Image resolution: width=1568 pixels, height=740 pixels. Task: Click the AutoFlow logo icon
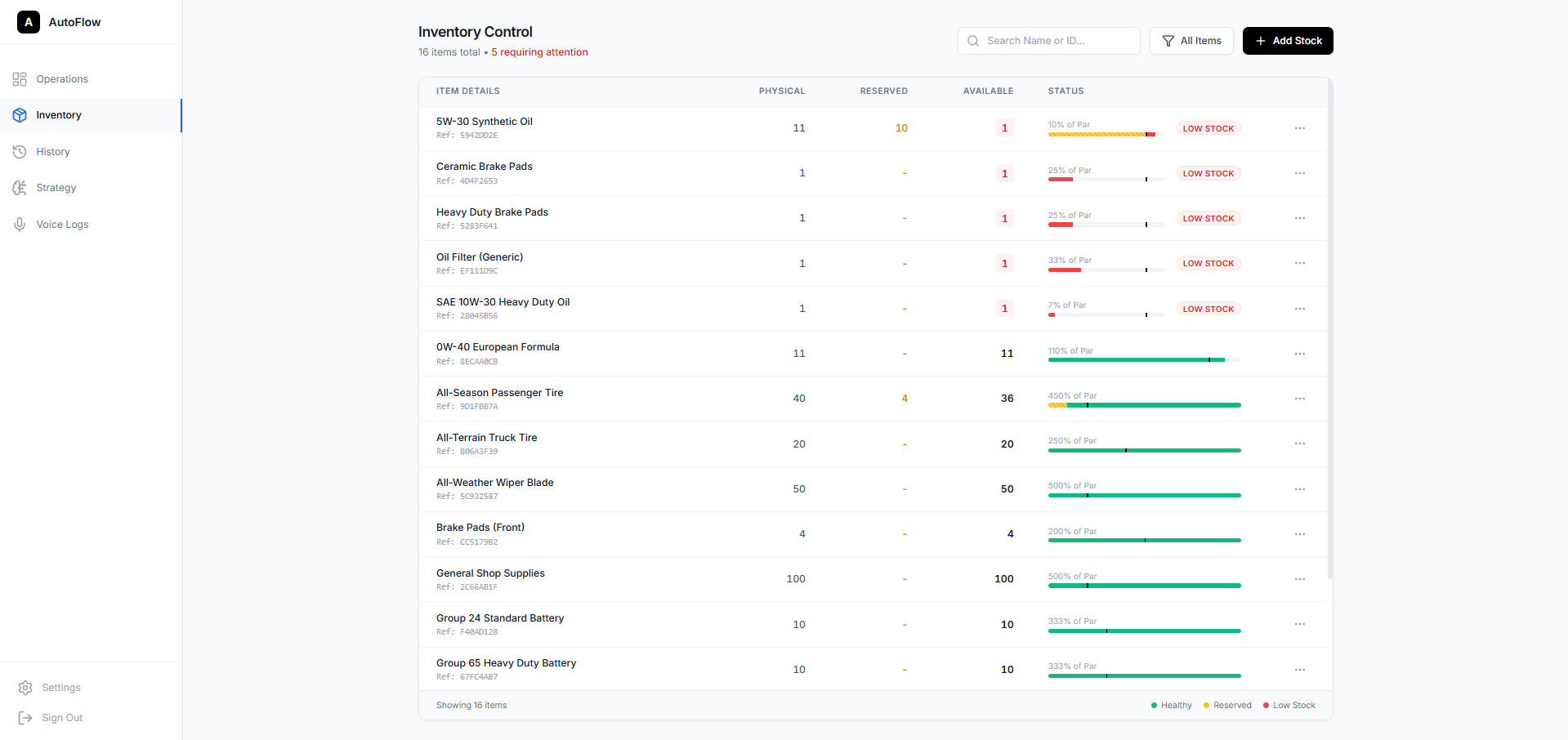(29, 22)
